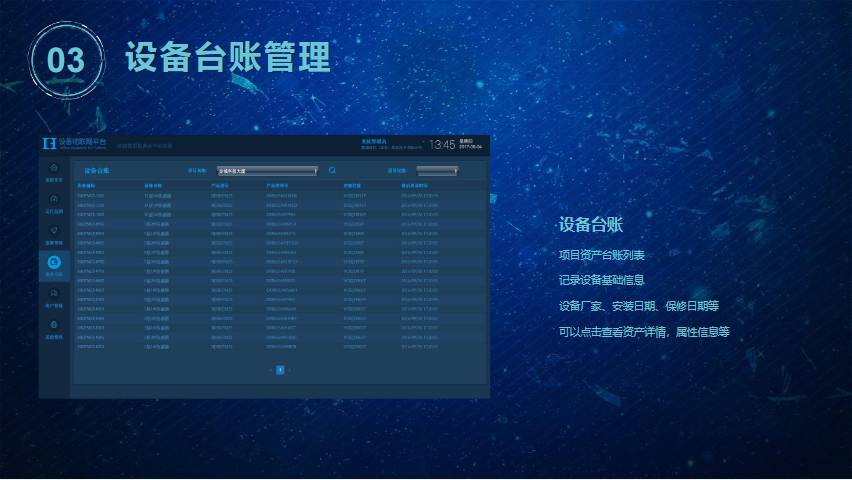Go to the next page arrow
The image size is (852, 480).
(x=290, y=370)
